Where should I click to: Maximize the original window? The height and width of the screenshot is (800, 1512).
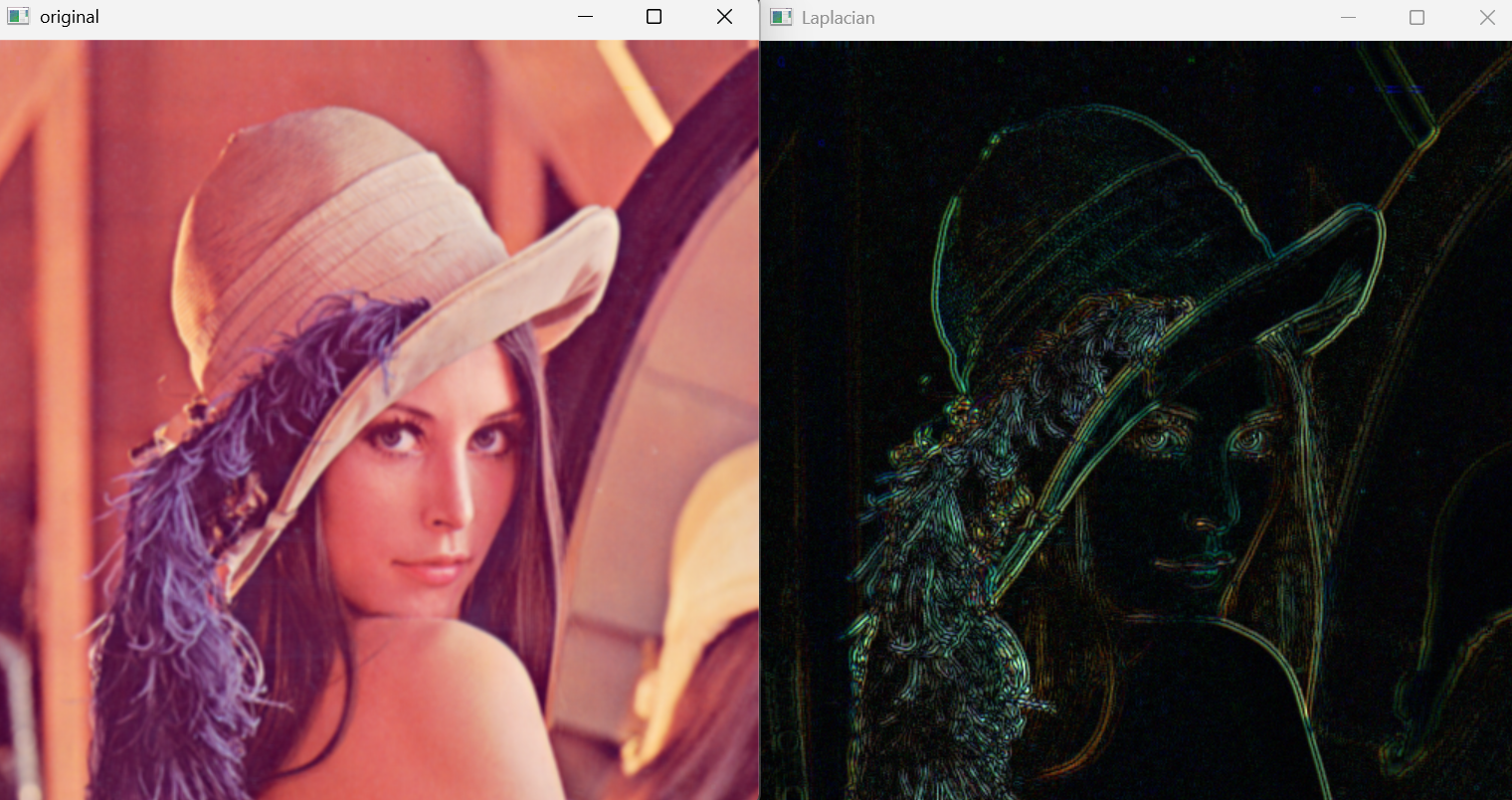coord(654,17)
